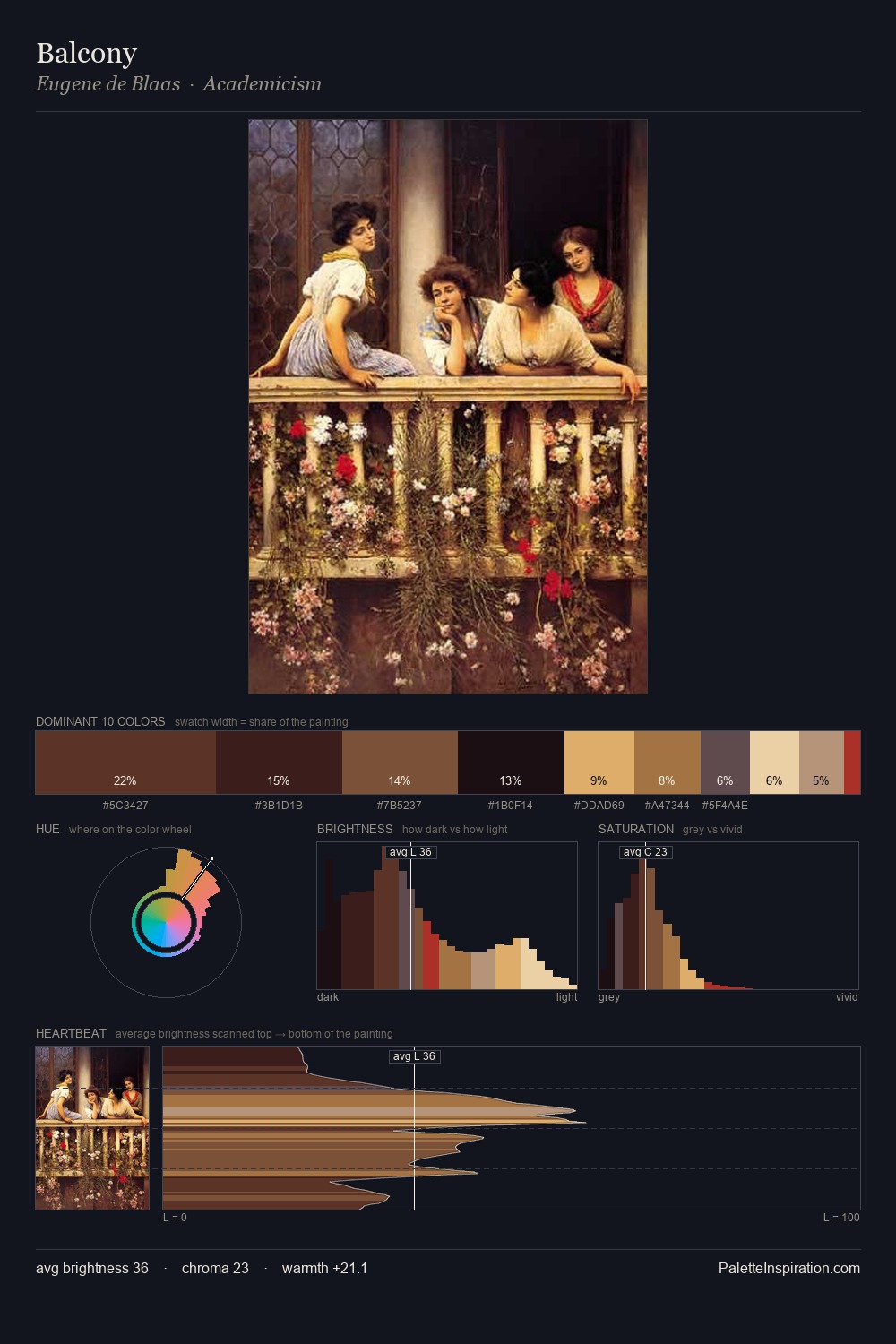Click the avg brightness 36 footer stat
The width and height of the screenshot is (896, 1344).
click(x=92, y=1268)
